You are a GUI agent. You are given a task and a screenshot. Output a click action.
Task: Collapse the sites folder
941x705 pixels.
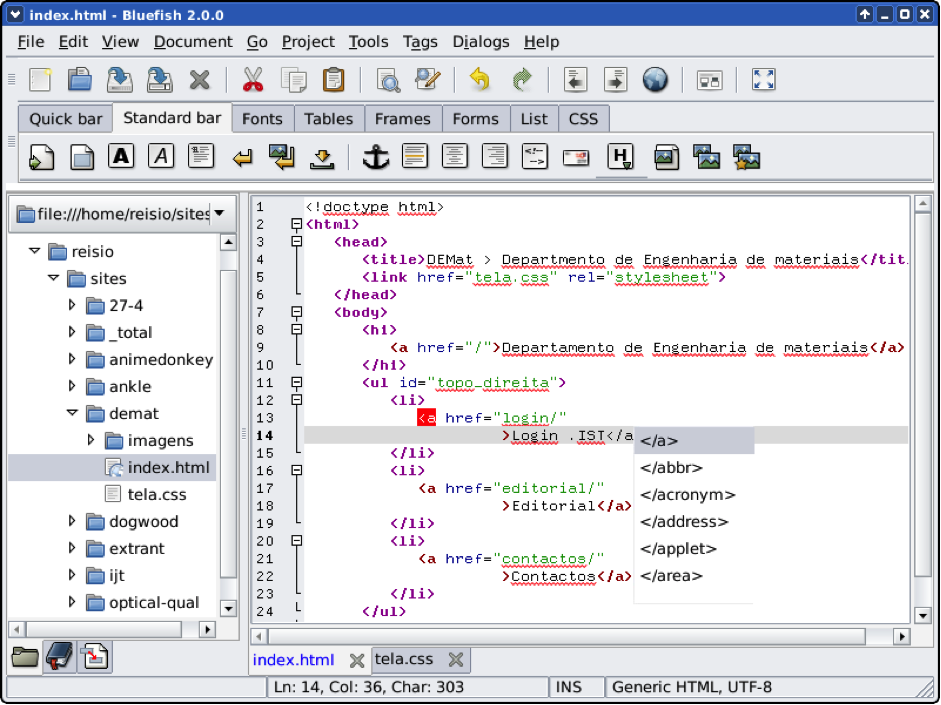(x=53, y=278)
